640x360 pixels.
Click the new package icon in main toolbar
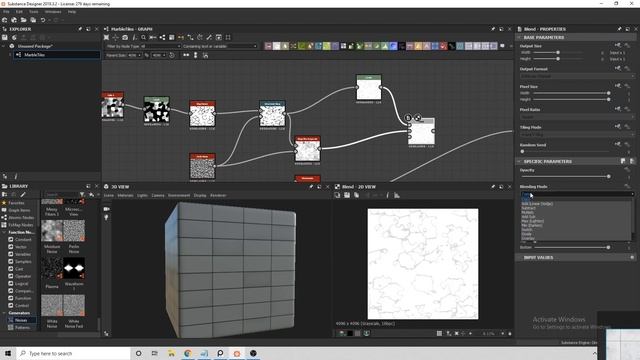[x=4, y=20]
